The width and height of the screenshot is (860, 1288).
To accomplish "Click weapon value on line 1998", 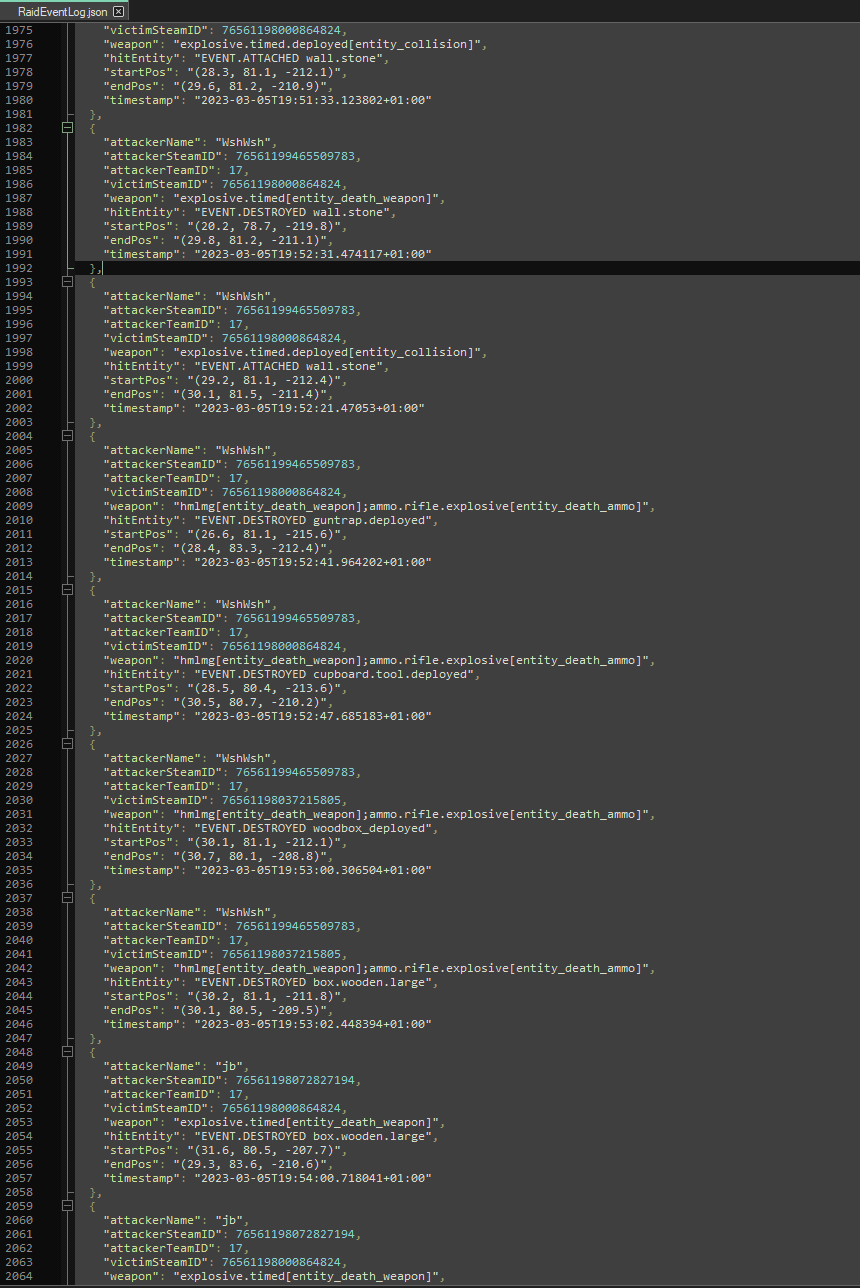I will (329, 352).
